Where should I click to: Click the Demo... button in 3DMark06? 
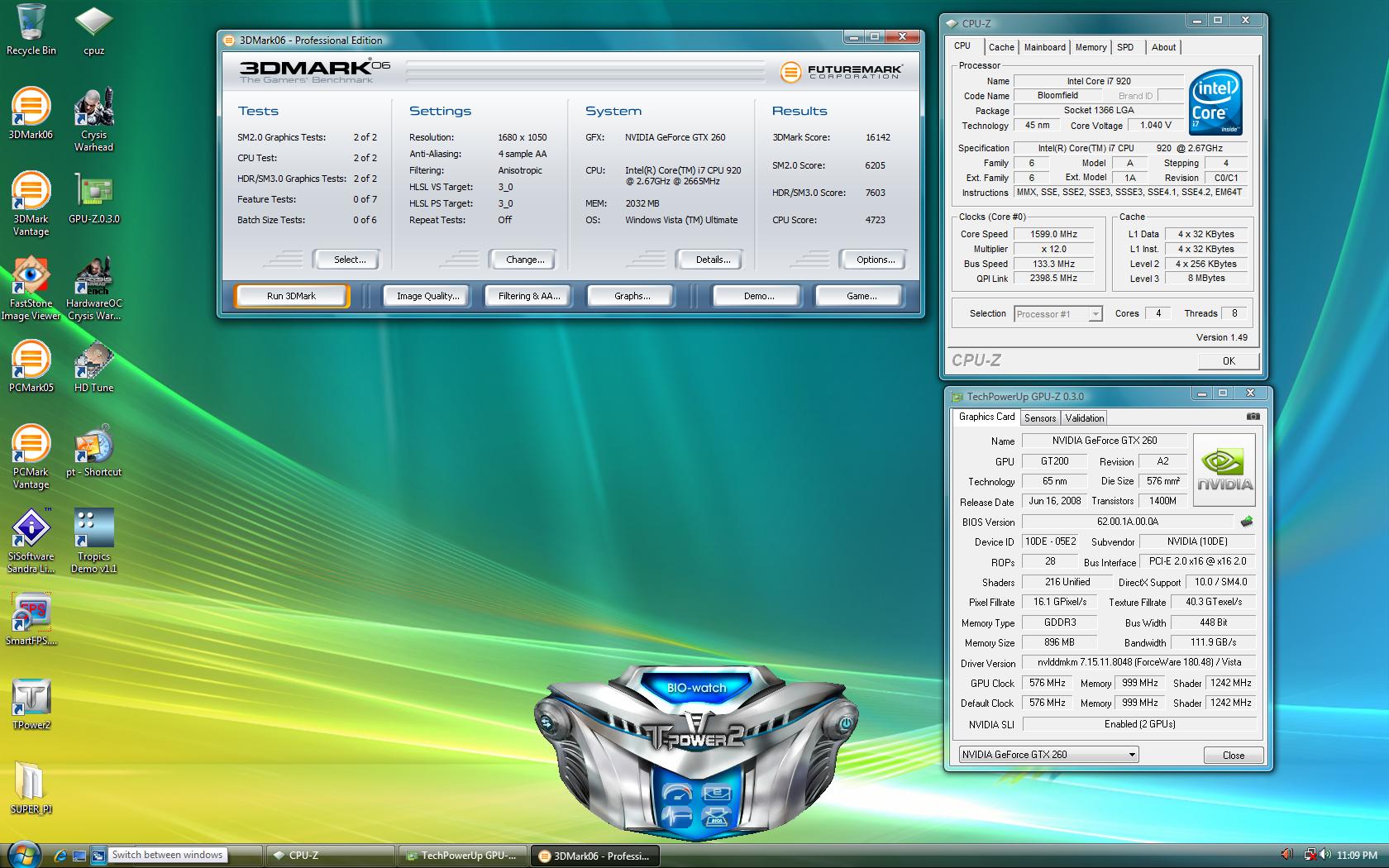coord(758,296)
